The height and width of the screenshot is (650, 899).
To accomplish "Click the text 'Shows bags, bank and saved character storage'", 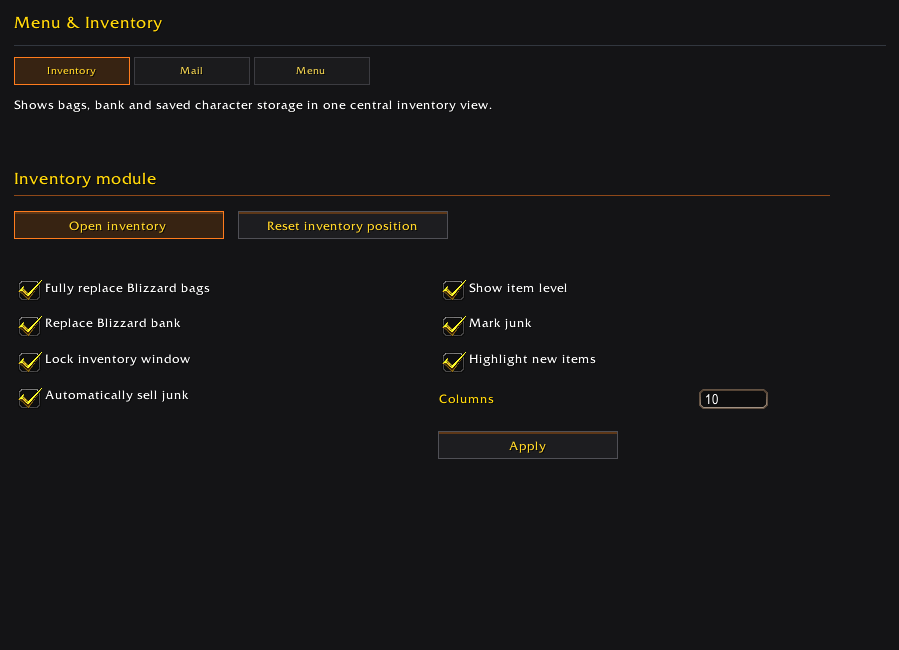I will pos(158,105).
